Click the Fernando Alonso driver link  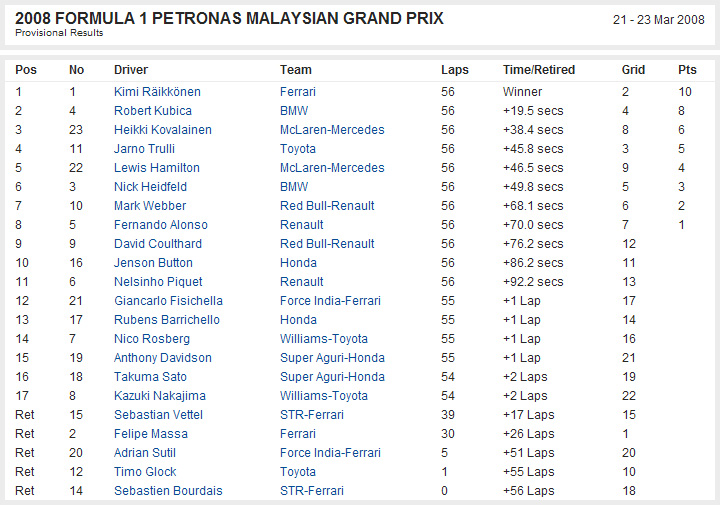tap(161, 225)
